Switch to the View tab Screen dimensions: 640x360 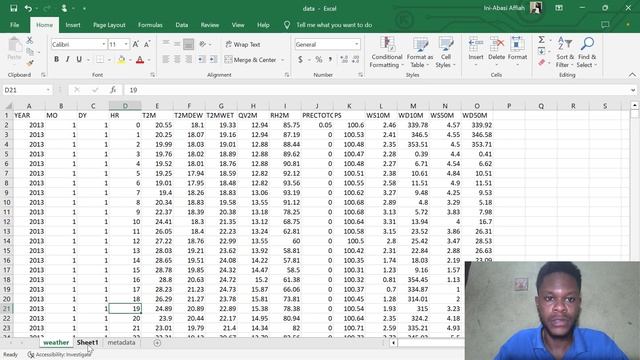point(238,25)
